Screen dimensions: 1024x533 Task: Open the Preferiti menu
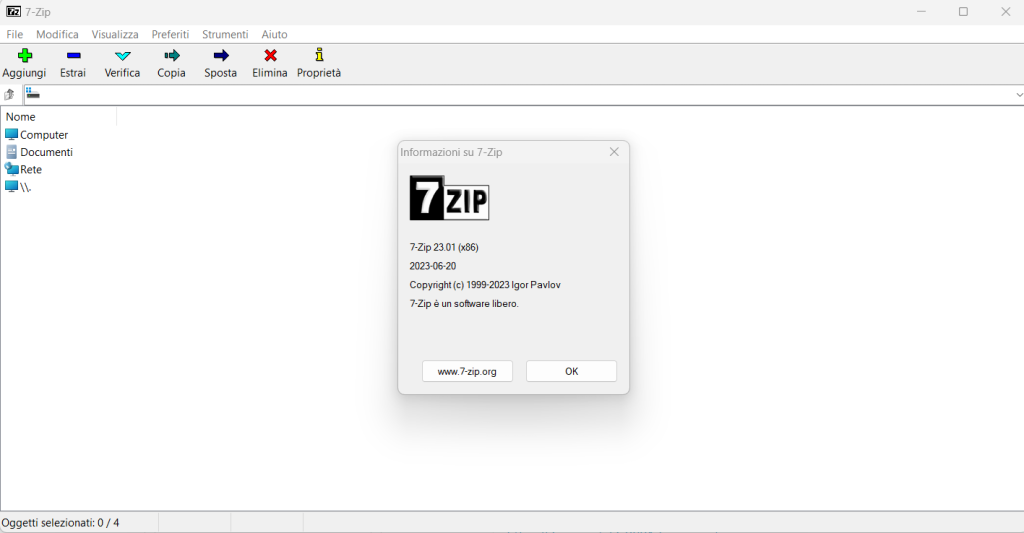pyautogui.click(x=170, y=34)
